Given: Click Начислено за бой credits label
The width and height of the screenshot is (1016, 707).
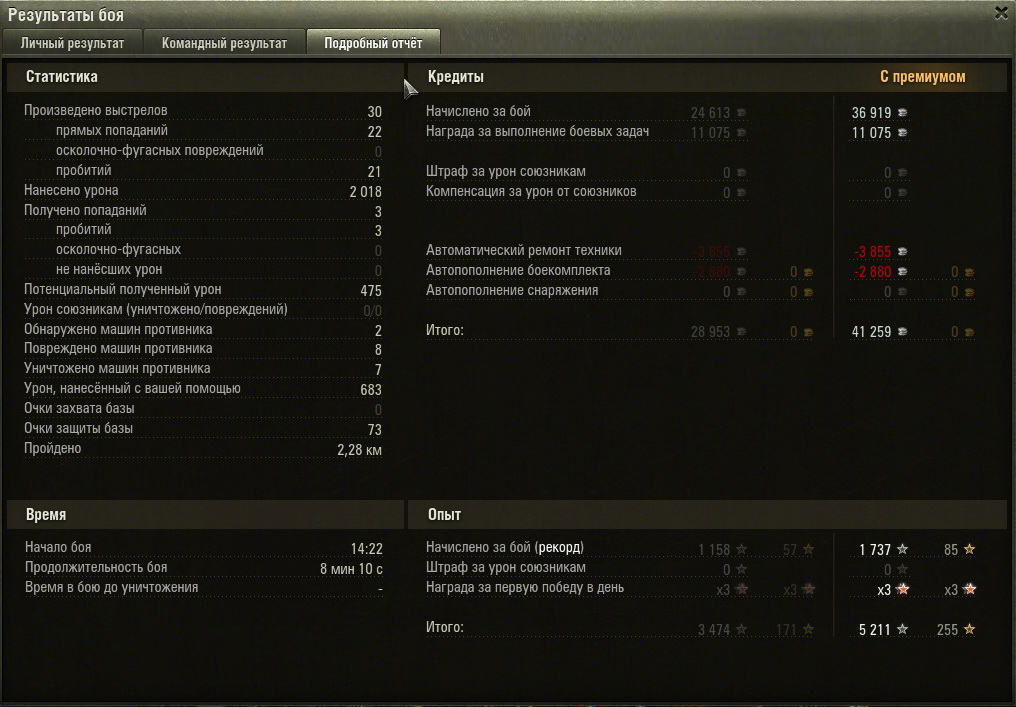Looking at the screenshot, I should pyautogui.click(x=478, y=111).
